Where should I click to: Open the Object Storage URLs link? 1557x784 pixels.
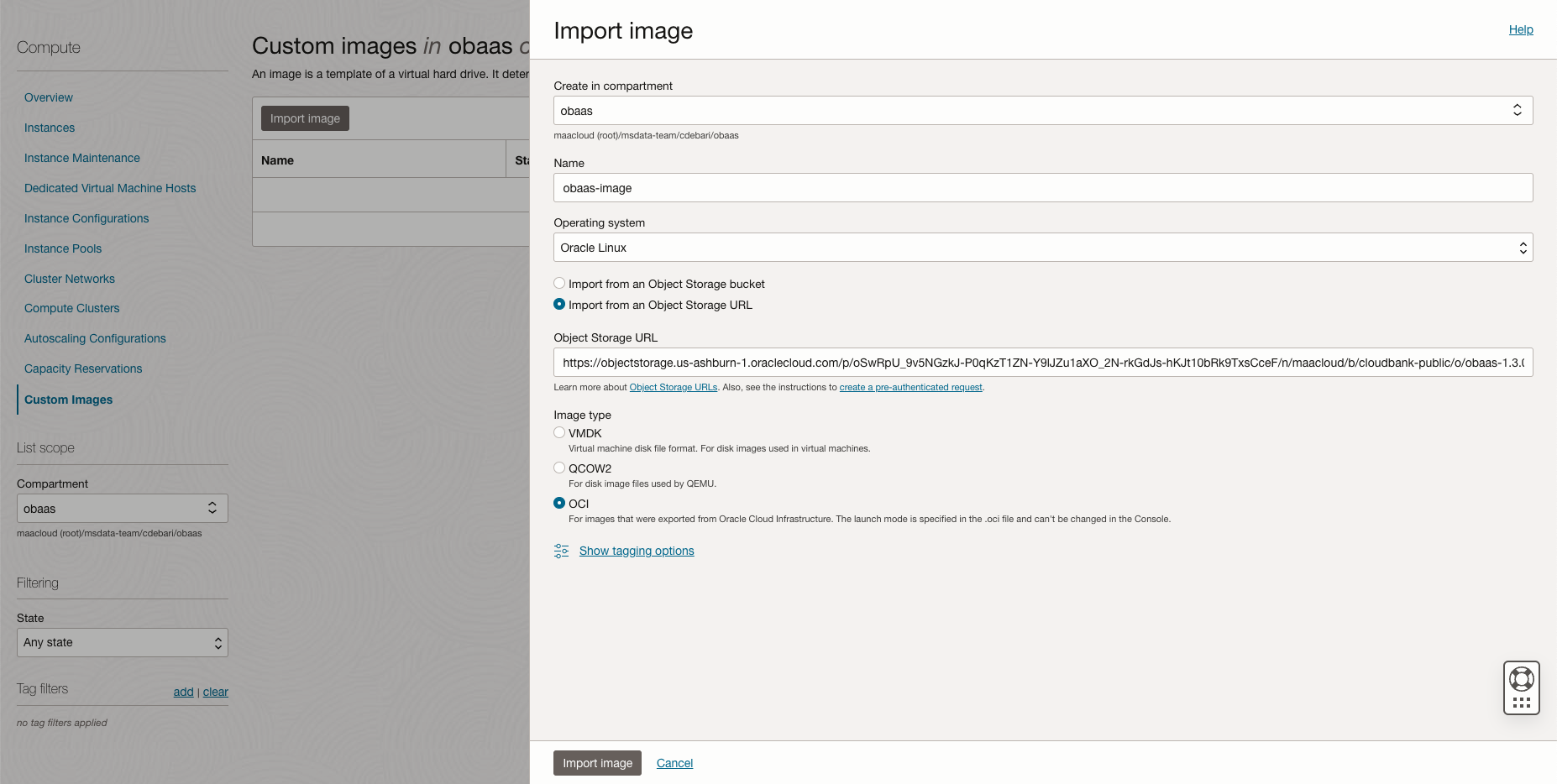pyautogui.click(x=673, y=387)
